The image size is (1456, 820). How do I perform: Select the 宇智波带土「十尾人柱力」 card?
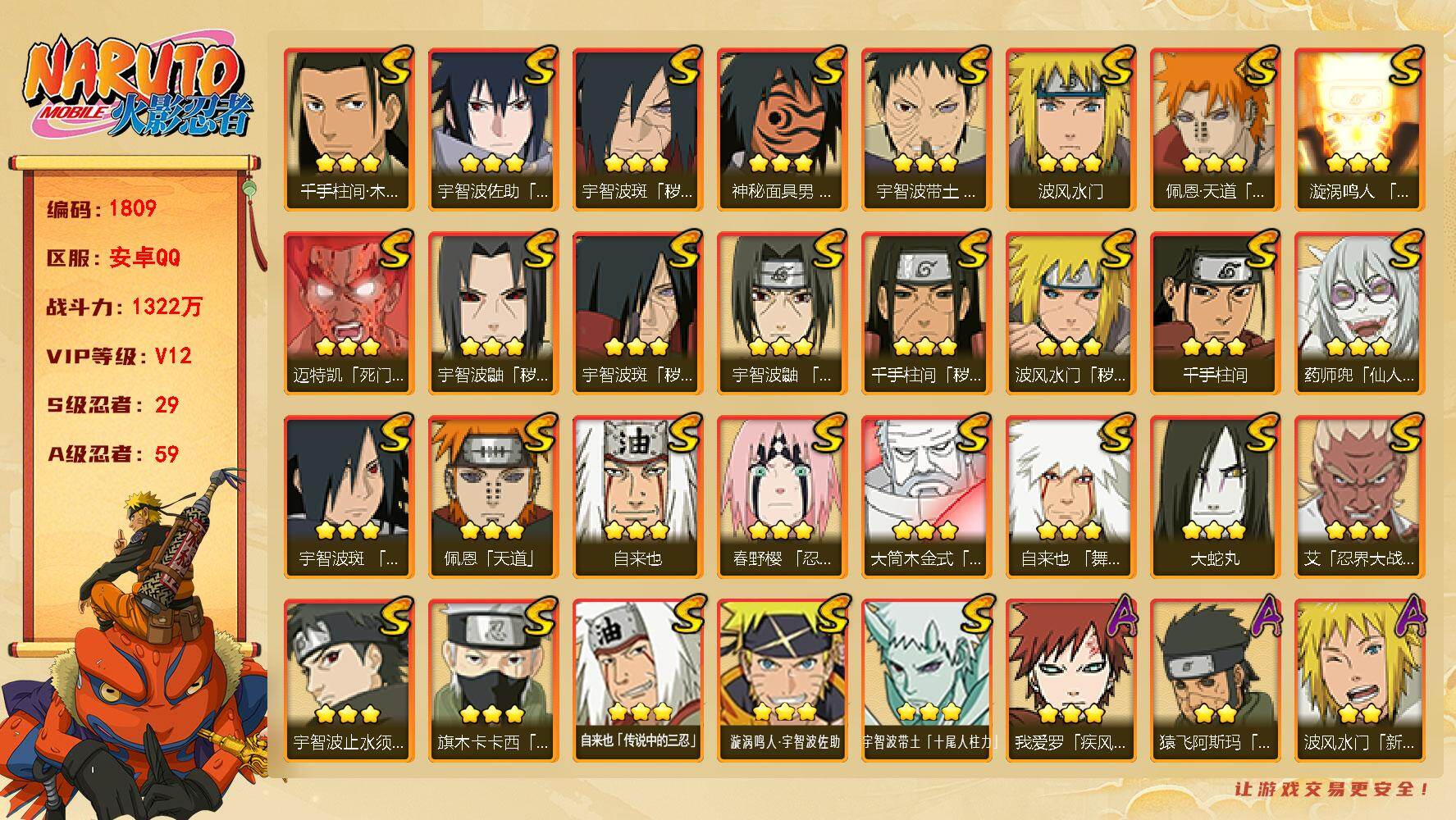click(x=926, y=680)
